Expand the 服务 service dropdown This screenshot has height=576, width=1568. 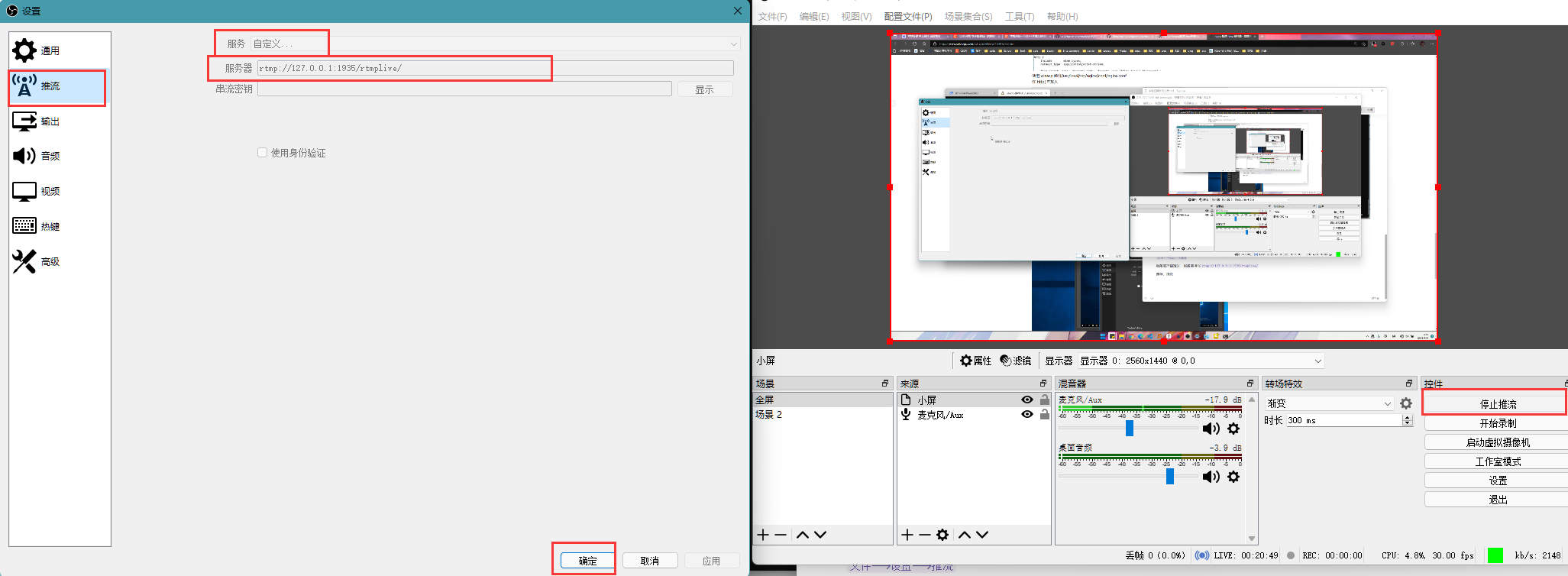click(496, 44)
